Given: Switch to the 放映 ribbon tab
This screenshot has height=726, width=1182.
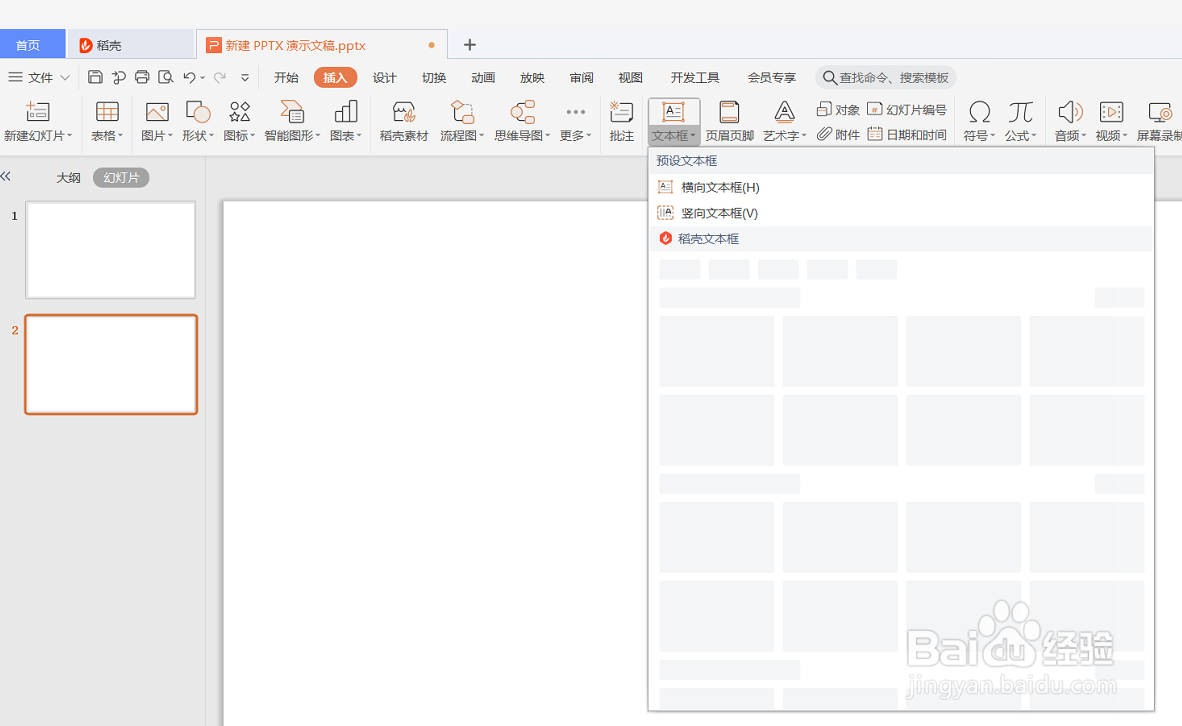Looking at the screenshot, I should pos(532,78).
